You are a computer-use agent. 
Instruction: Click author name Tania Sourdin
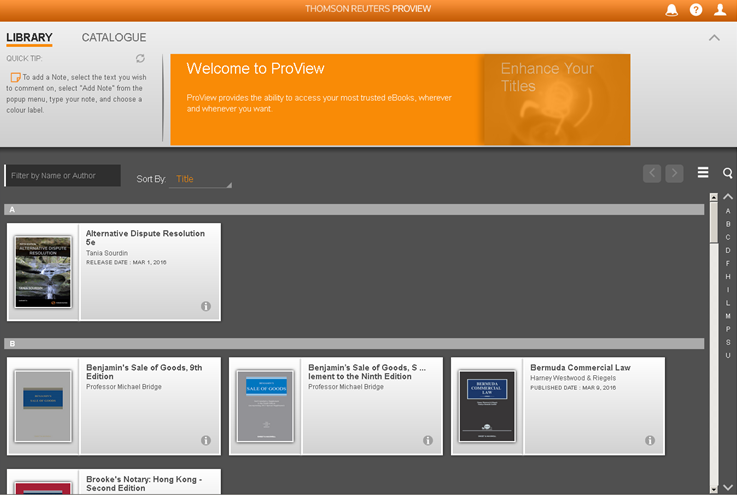coord(107,253)
